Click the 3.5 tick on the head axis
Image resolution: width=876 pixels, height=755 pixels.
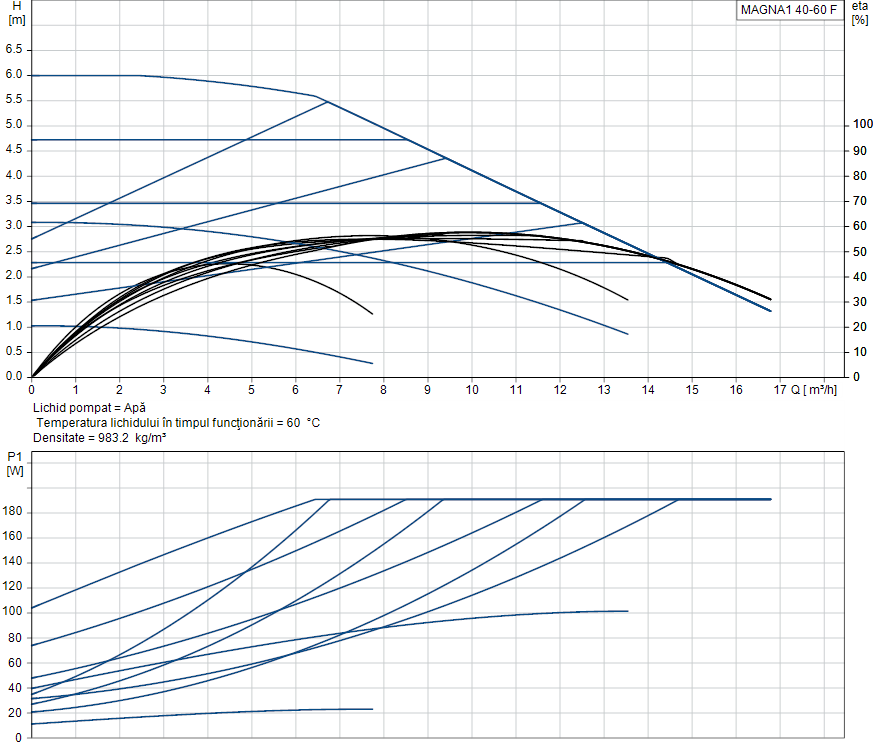(14, 201)
